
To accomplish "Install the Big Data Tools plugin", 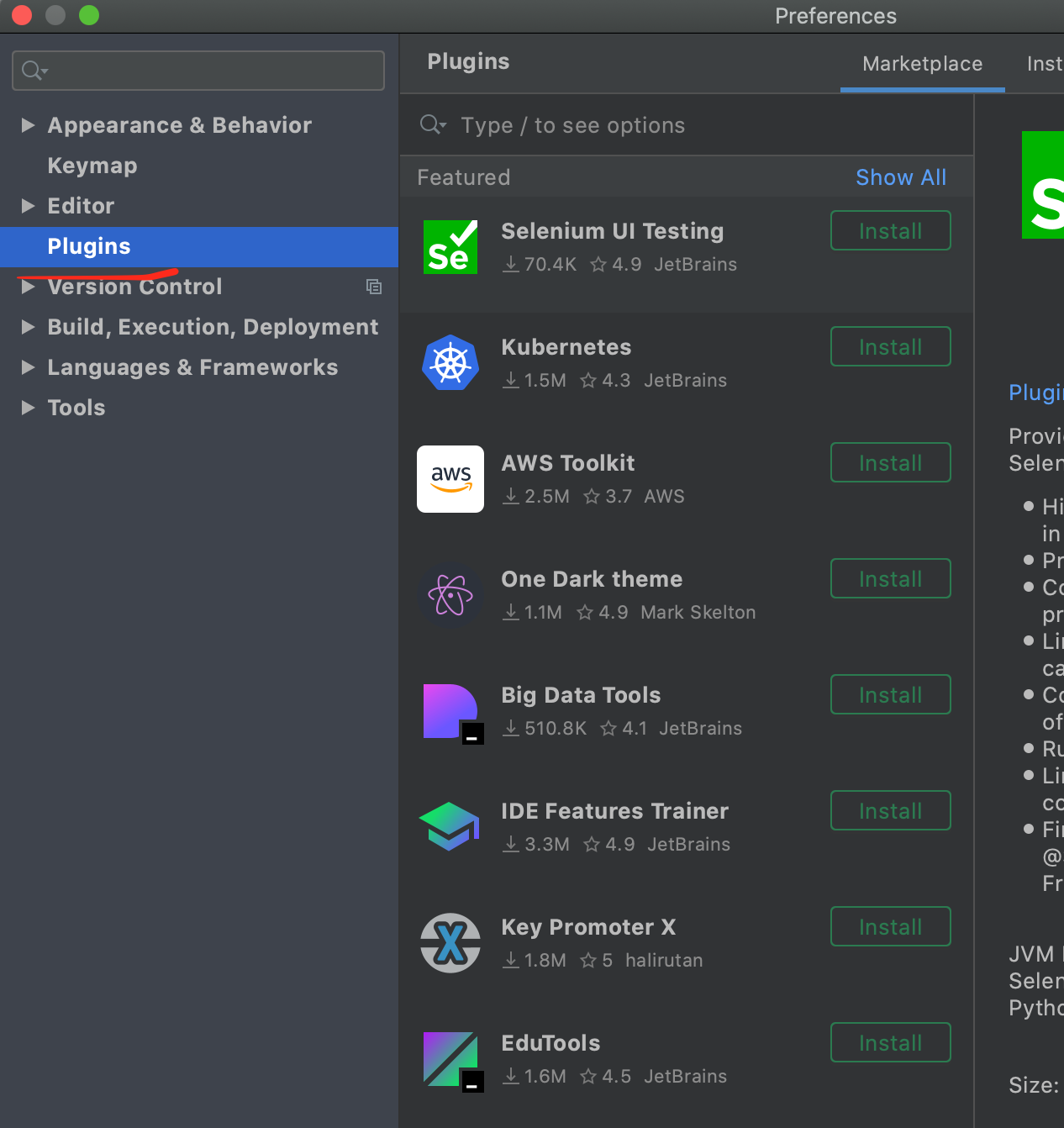I will coord(890,694).
